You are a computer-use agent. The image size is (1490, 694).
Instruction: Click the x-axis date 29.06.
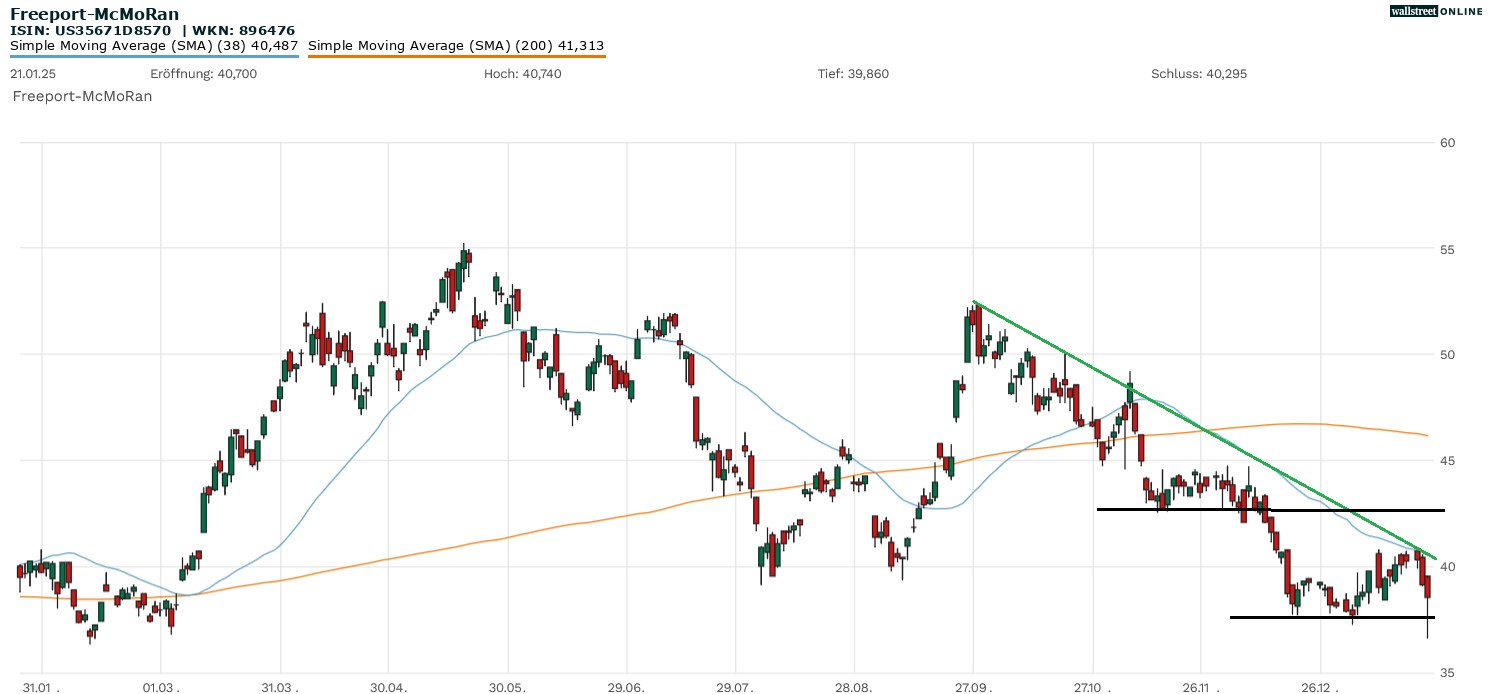pyautogui.click(x=626, y=687)
